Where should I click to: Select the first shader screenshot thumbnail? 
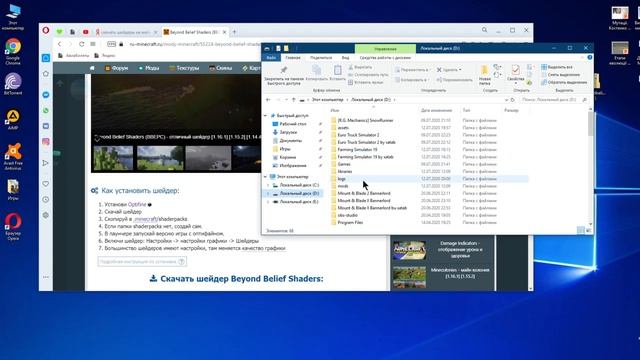pos(113,158)
